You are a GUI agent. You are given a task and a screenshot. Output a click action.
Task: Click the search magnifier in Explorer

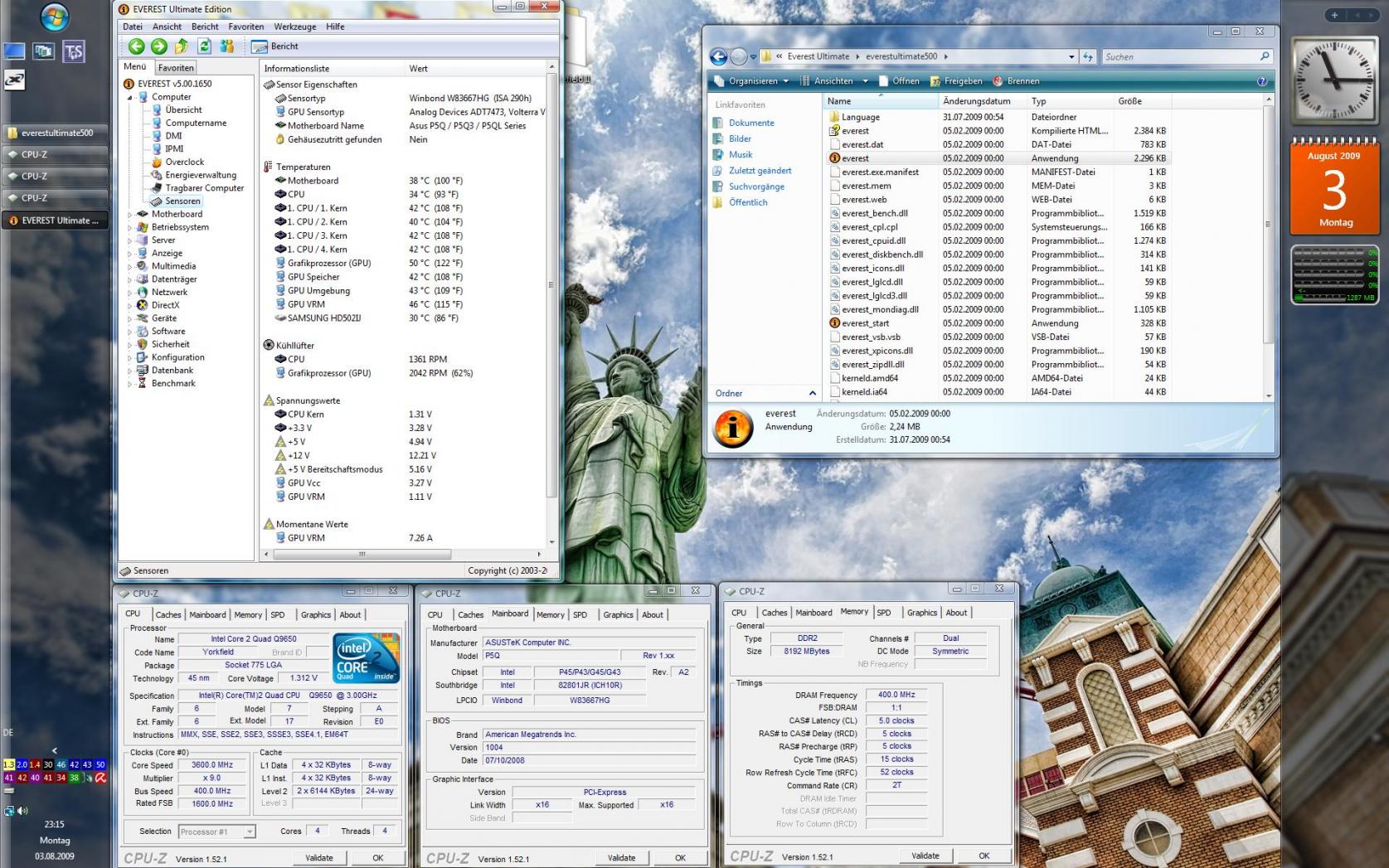point(1265,56)
